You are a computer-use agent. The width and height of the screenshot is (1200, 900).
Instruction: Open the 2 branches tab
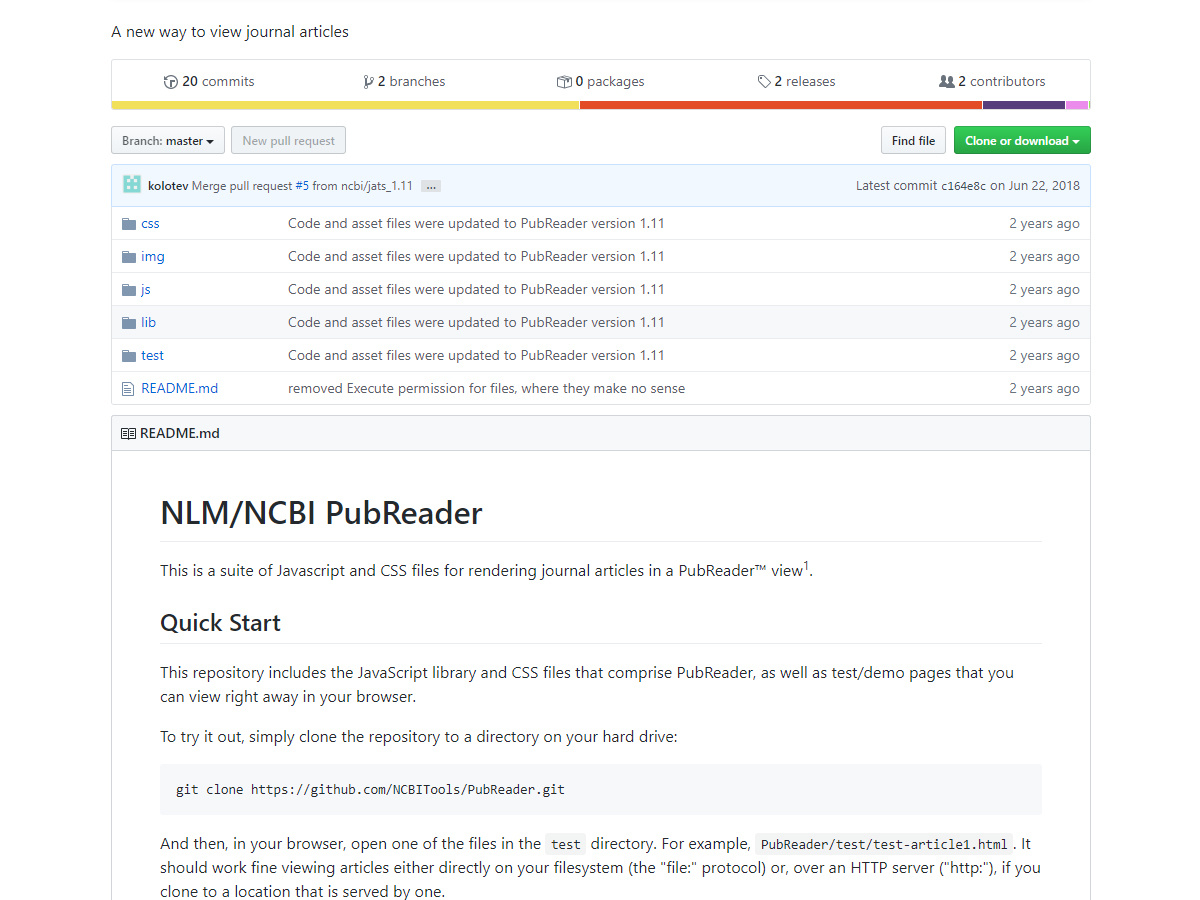click(x=404, y=82)
